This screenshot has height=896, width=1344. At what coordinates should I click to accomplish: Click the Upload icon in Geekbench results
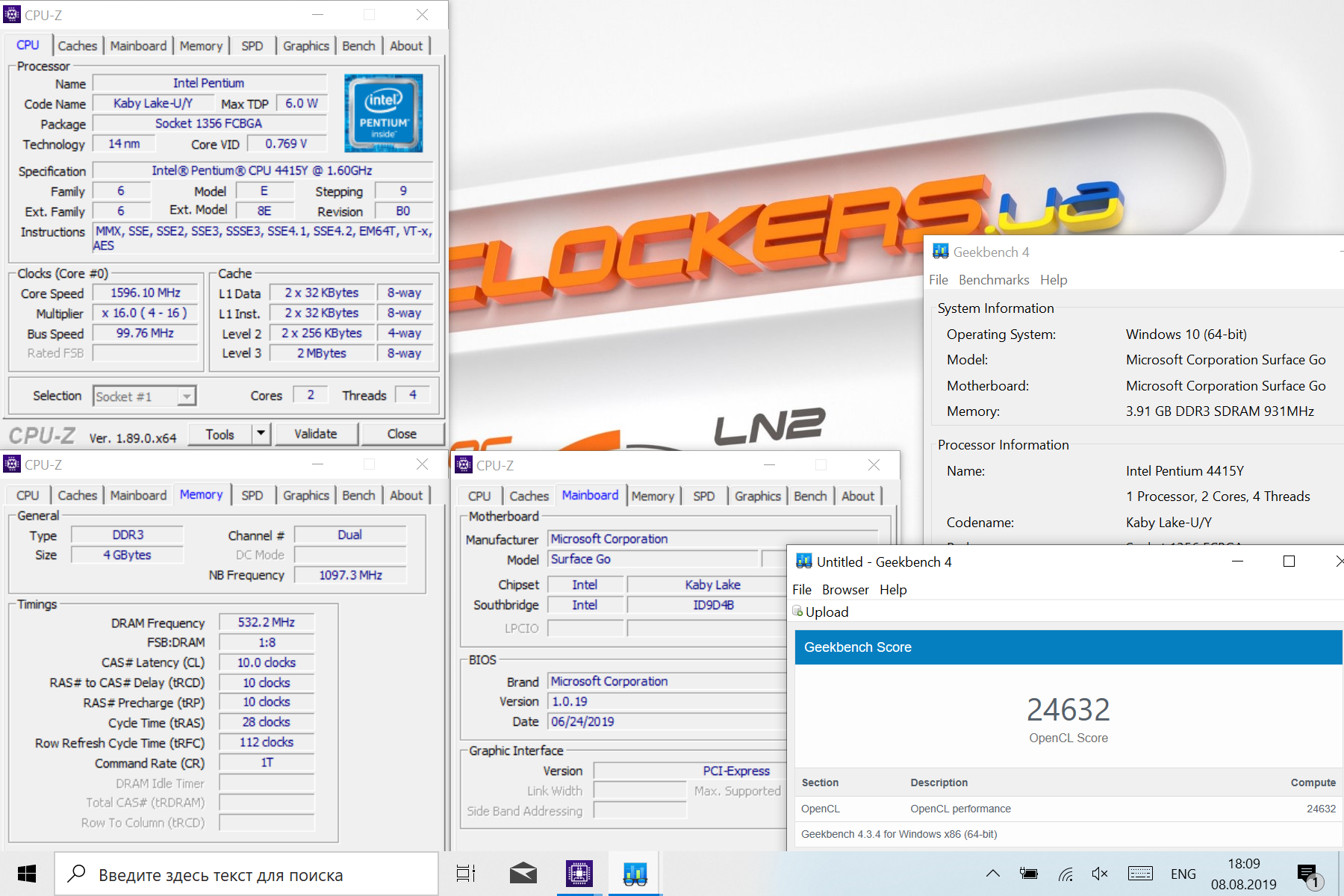pyautogui.click(x=797, y=612)
